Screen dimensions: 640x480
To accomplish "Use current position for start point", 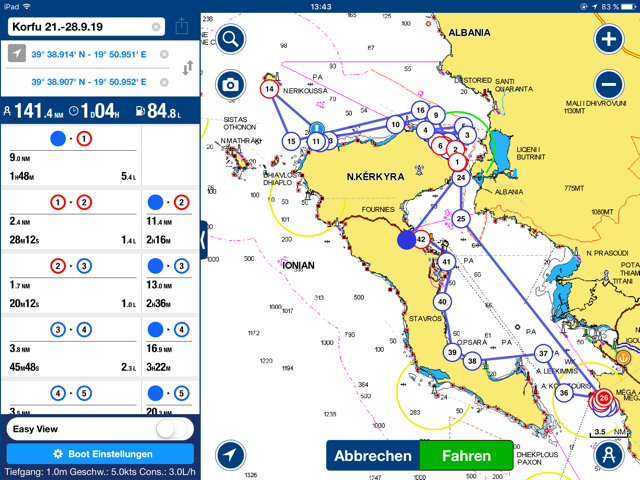I will [17, 54].
